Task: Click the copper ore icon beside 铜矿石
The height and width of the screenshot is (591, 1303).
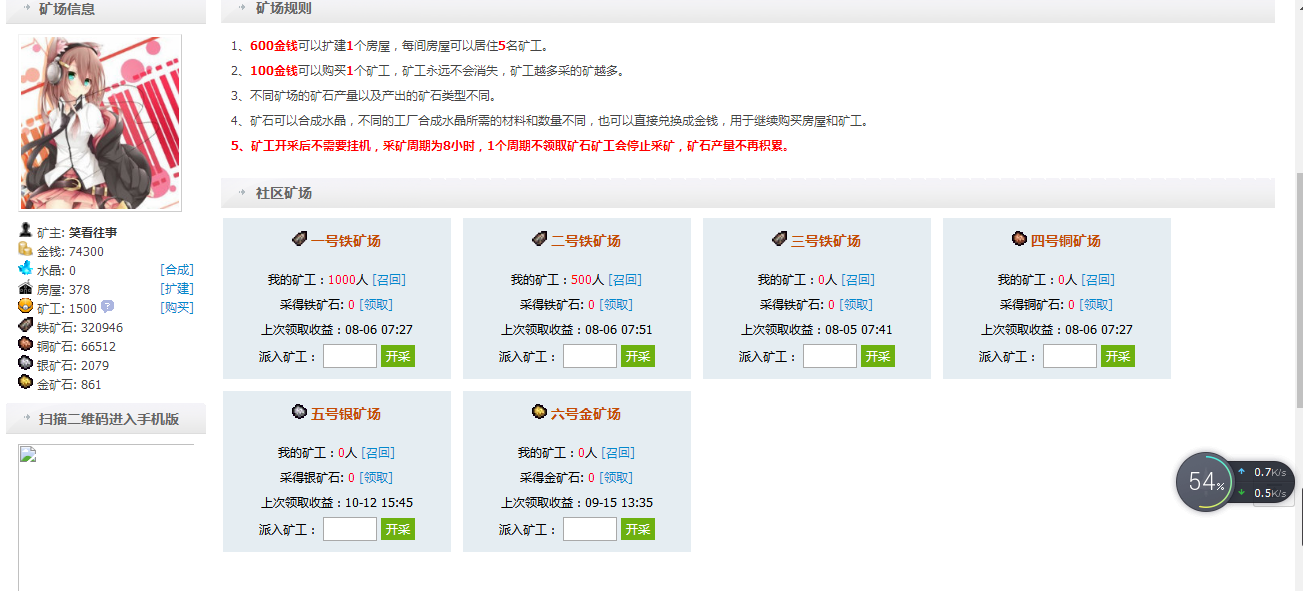Action: pos(26,345)
